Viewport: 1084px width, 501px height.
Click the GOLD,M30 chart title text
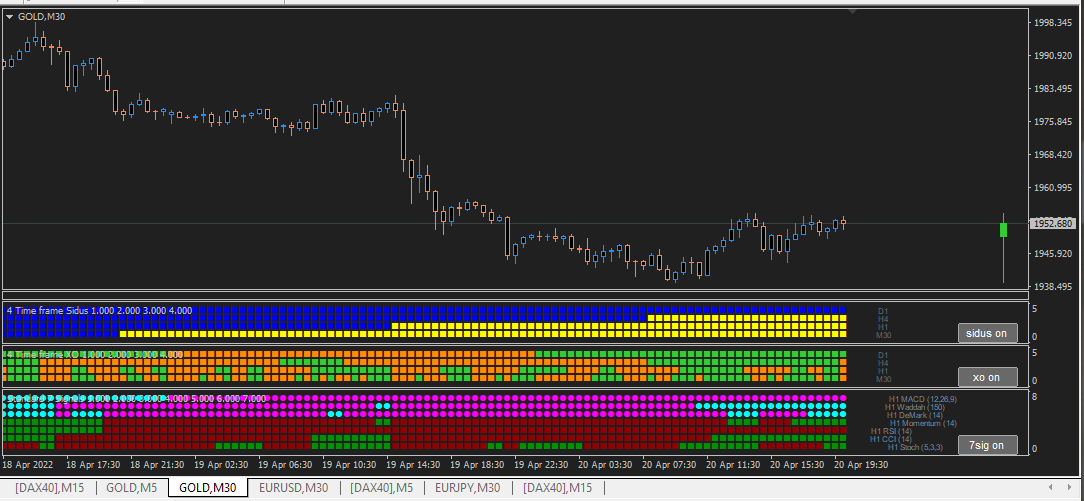[41, 17]
